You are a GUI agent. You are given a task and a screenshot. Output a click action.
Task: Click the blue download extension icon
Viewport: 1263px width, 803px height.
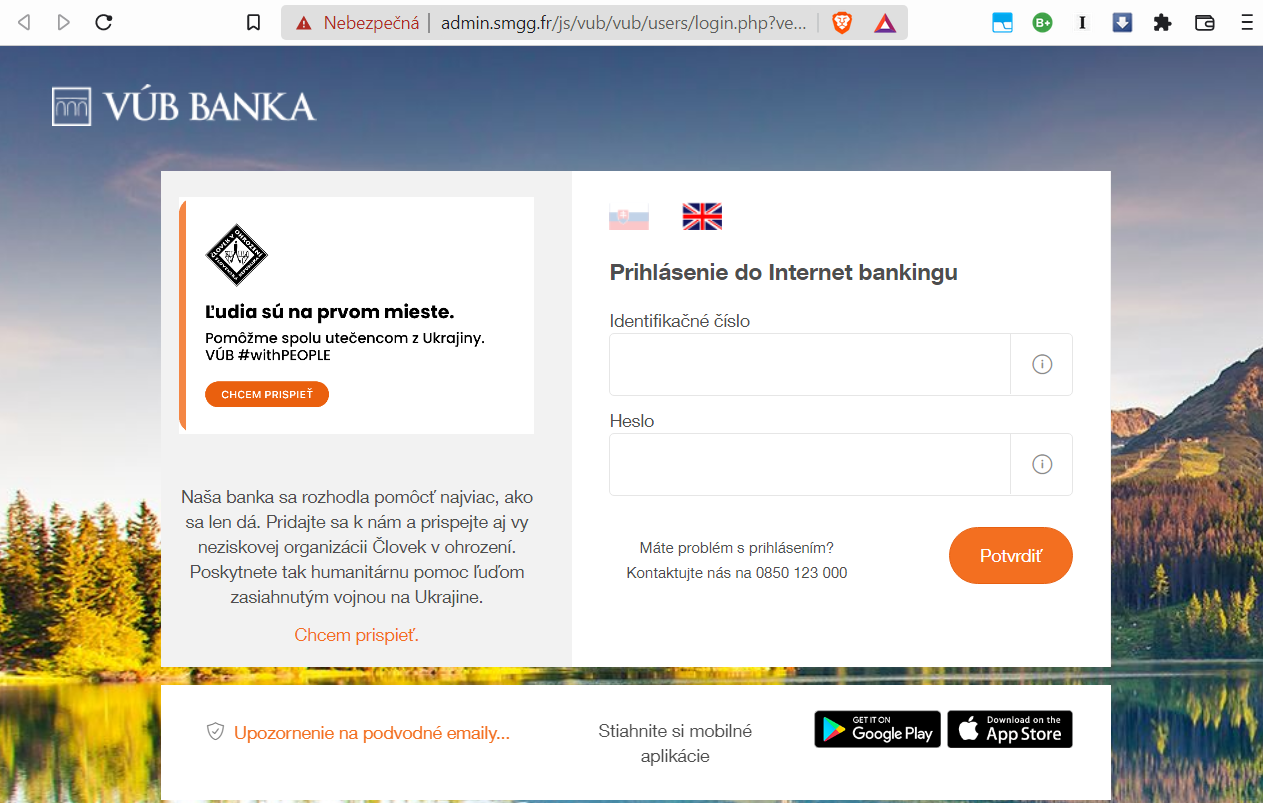pos(1122,22)
